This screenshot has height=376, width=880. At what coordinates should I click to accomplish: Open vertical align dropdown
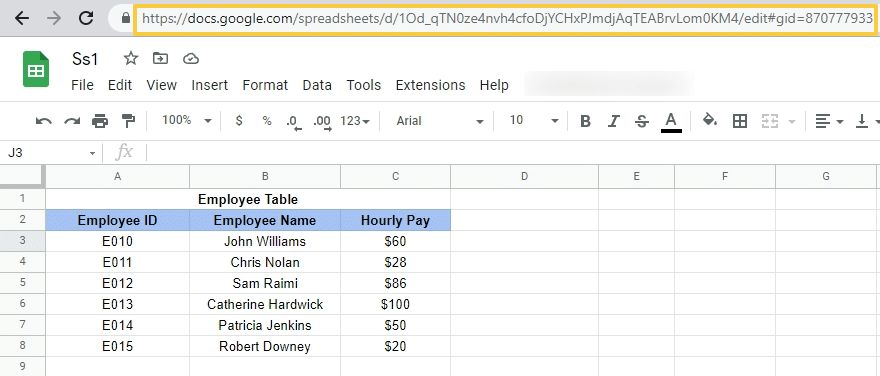pos(867,121)
